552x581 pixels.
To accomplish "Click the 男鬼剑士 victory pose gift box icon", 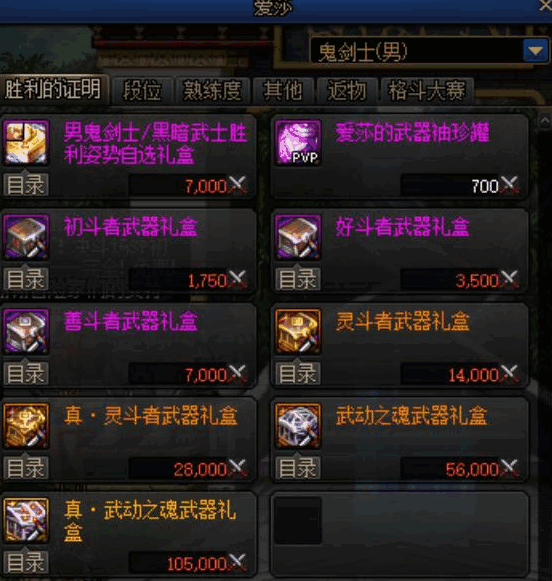I will click(26, 142).
